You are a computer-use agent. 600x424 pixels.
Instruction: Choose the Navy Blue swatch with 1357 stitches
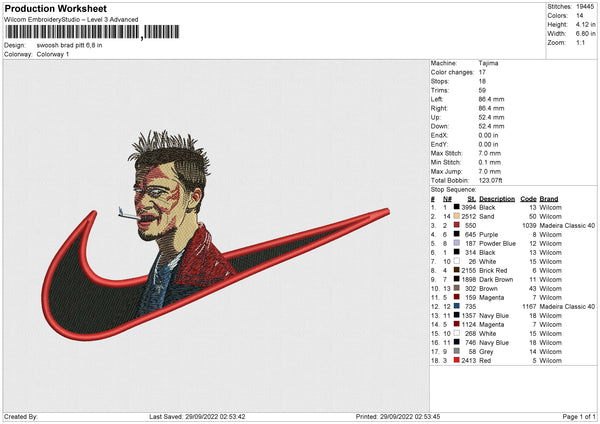(x=457, y=315)
